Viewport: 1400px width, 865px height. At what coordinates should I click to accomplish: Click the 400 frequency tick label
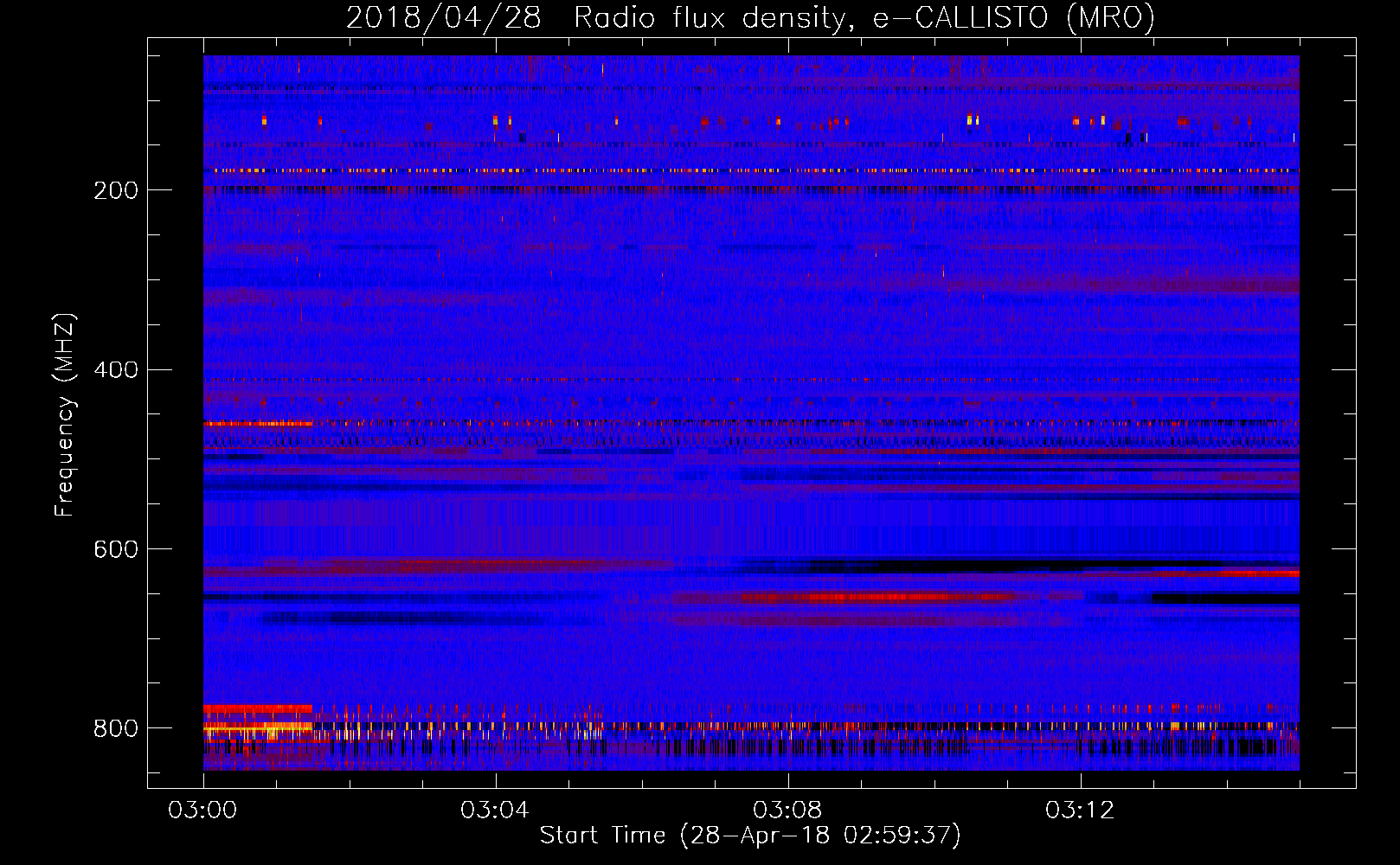116,370
